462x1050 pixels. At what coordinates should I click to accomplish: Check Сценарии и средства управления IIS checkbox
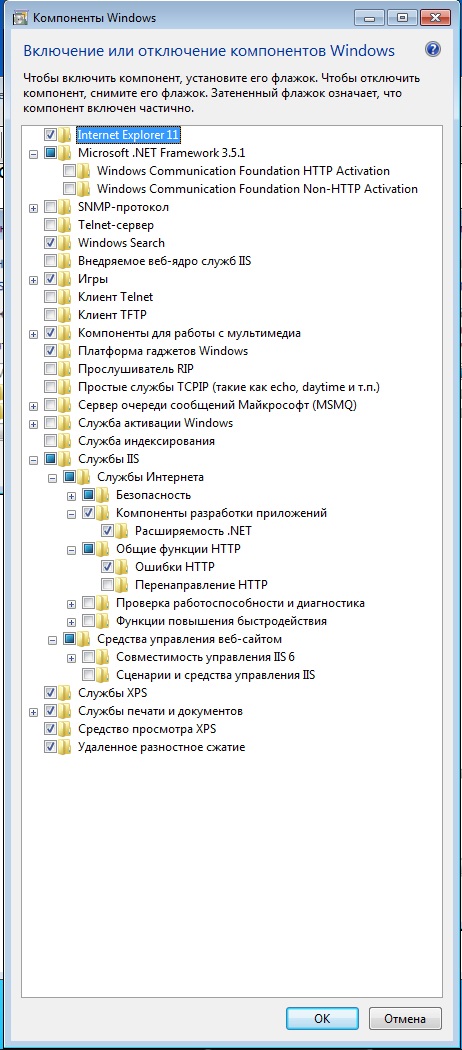88,674
